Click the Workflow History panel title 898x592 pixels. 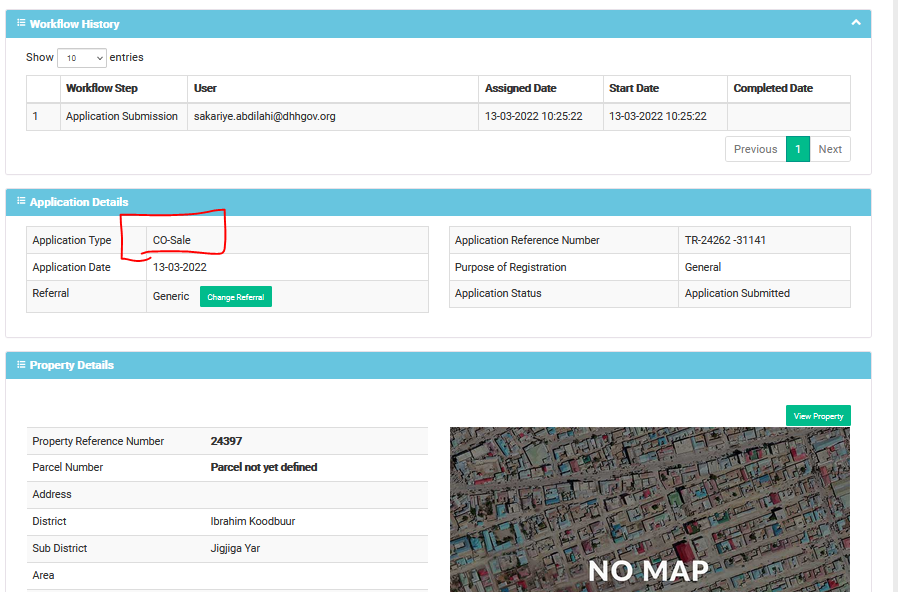tap(74, 24)
